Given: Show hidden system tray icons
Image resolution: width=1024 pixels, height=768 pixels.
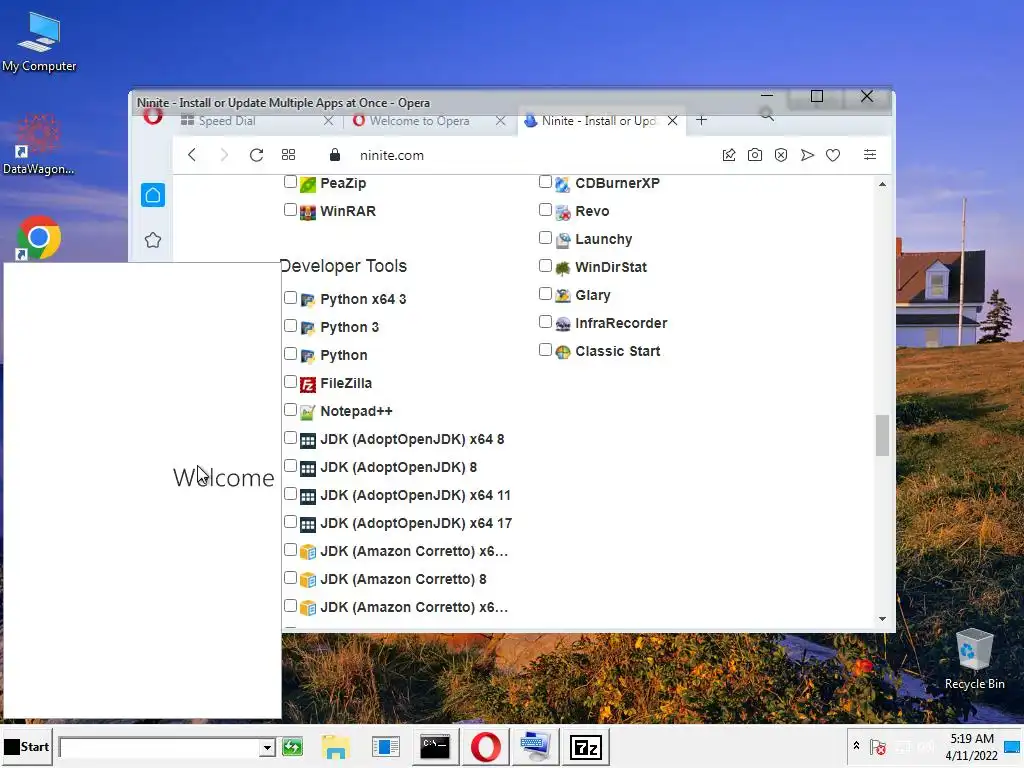Looking at the screenshot, I should 856,746.
